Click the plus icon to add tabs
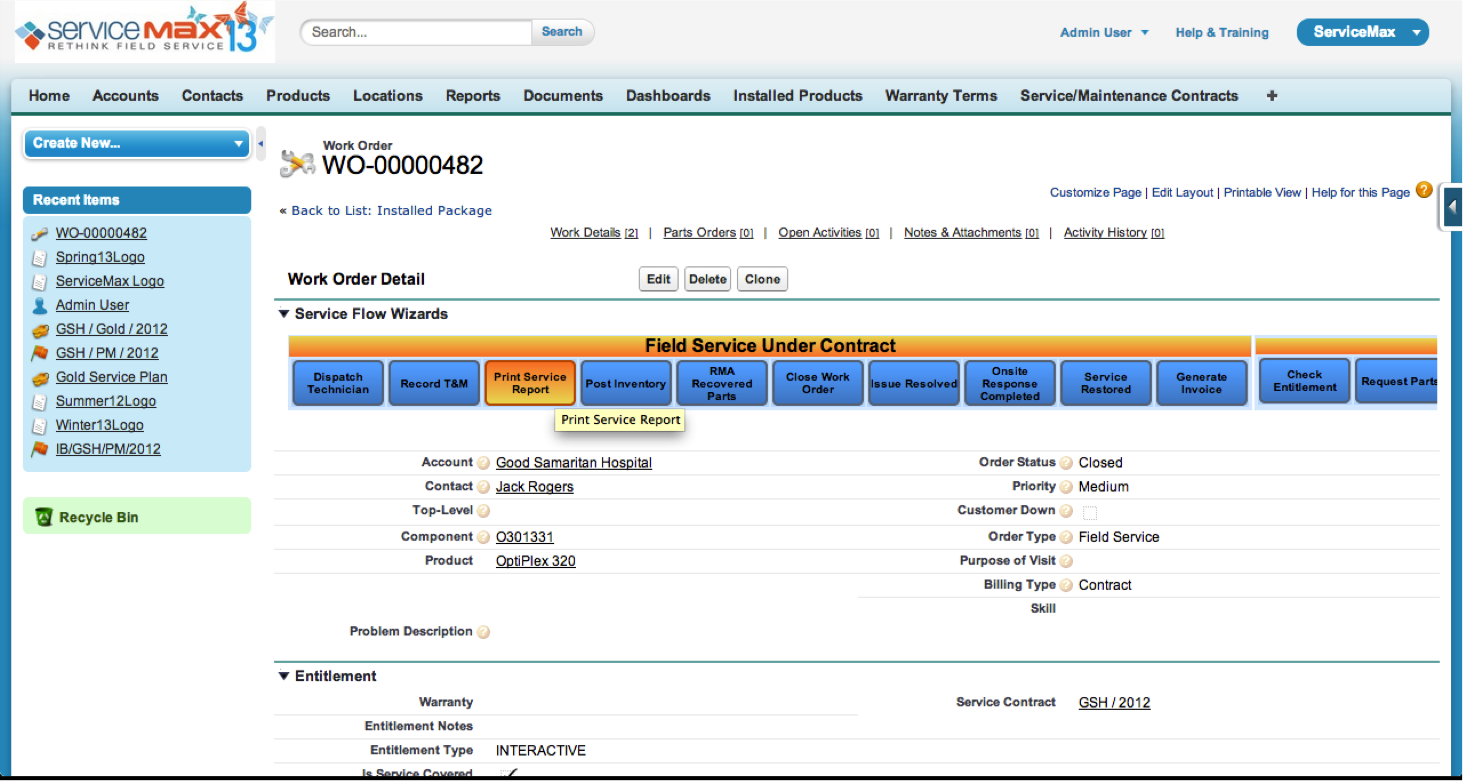Screen dimensions: 1463x781 pyautogui.click(x=1272, y=96)
